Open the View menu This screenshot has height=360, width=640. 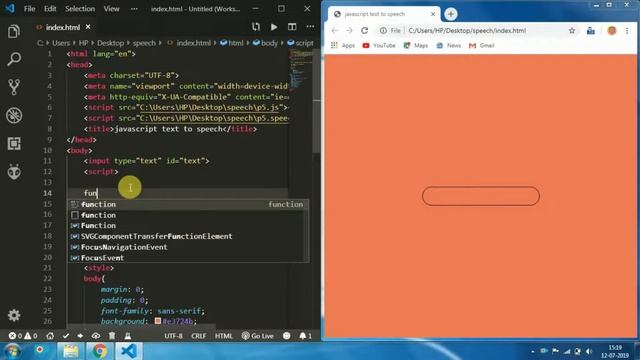(111, 9)
